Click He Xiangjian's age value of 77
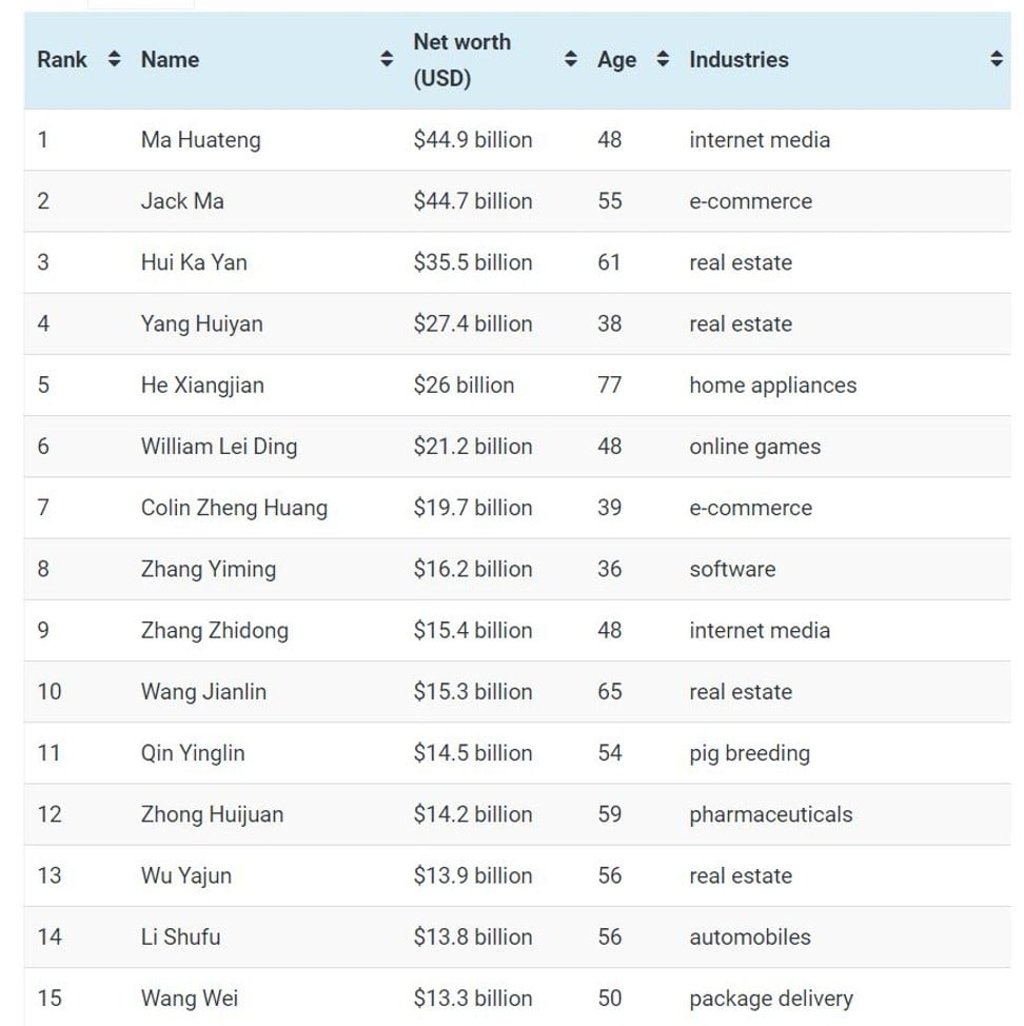This screenshot has height=1026, width=1024. click(x=606, y=385)
